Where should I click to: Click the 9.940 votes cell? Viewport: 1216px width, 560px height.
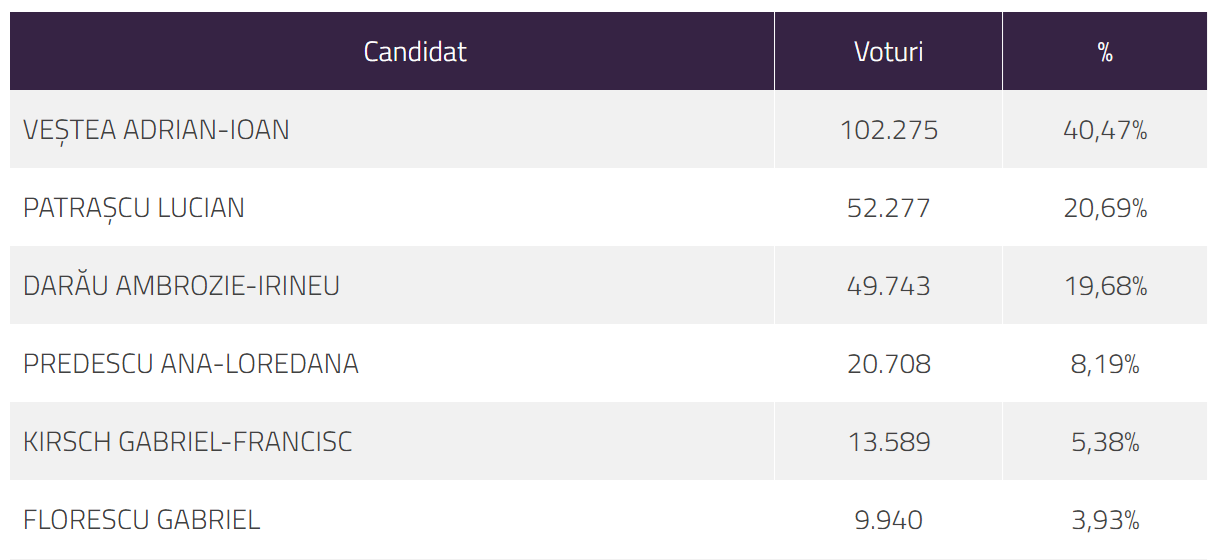888,520
